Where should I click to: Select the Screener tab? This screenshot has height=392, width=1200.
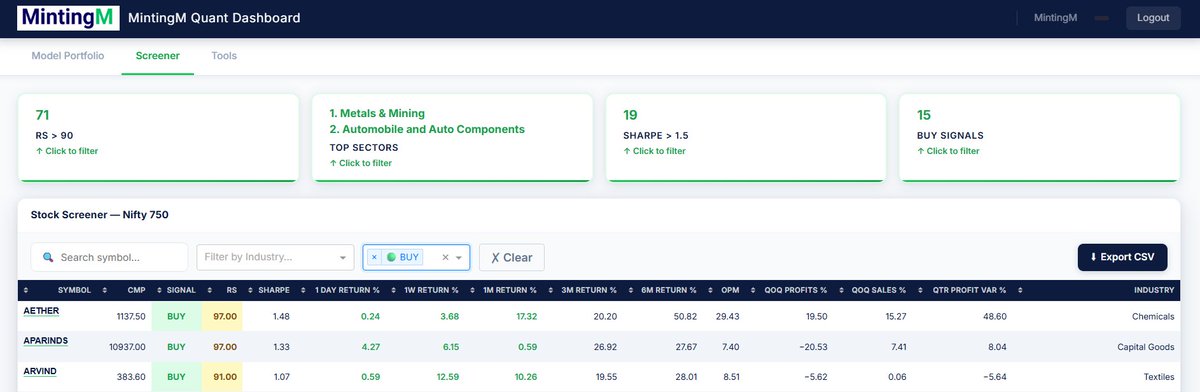pyautogui.click(x=158, y=56)
